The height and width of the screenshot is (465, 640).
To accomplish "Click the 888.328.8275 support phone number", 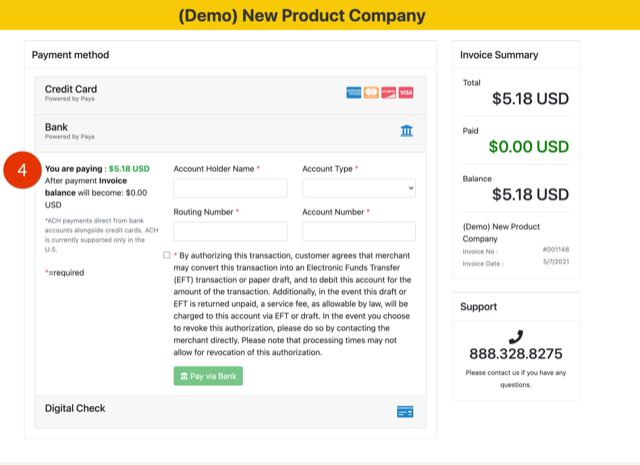I will point(515,354).
